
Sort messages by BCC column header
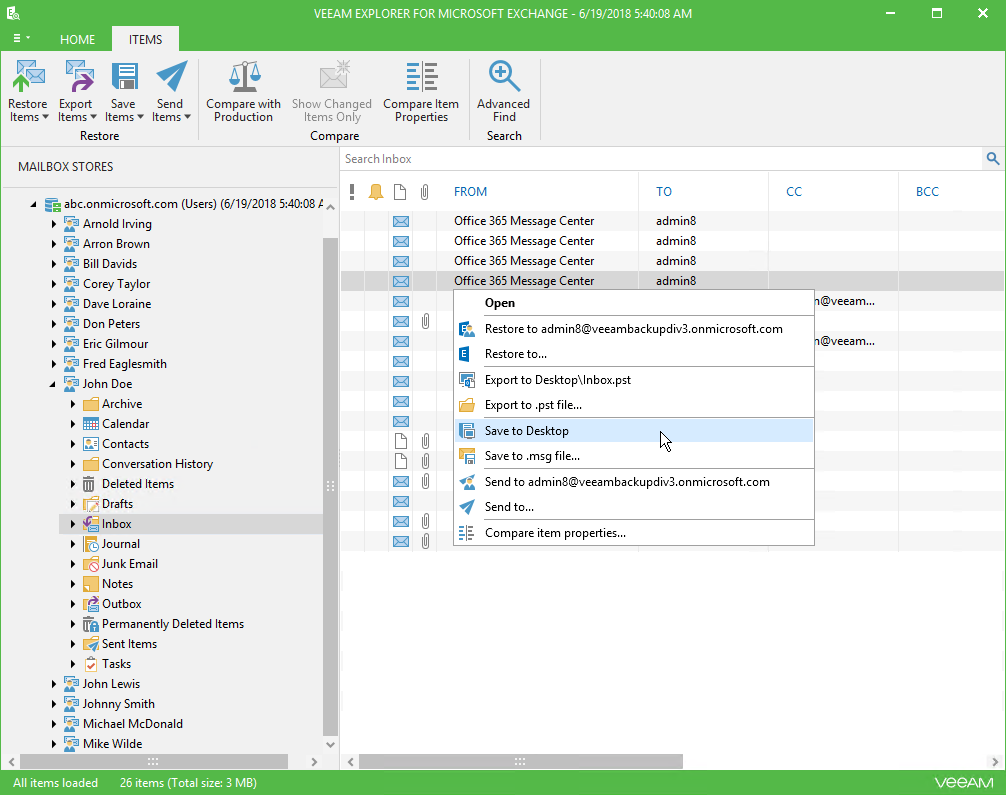(927, 191)
